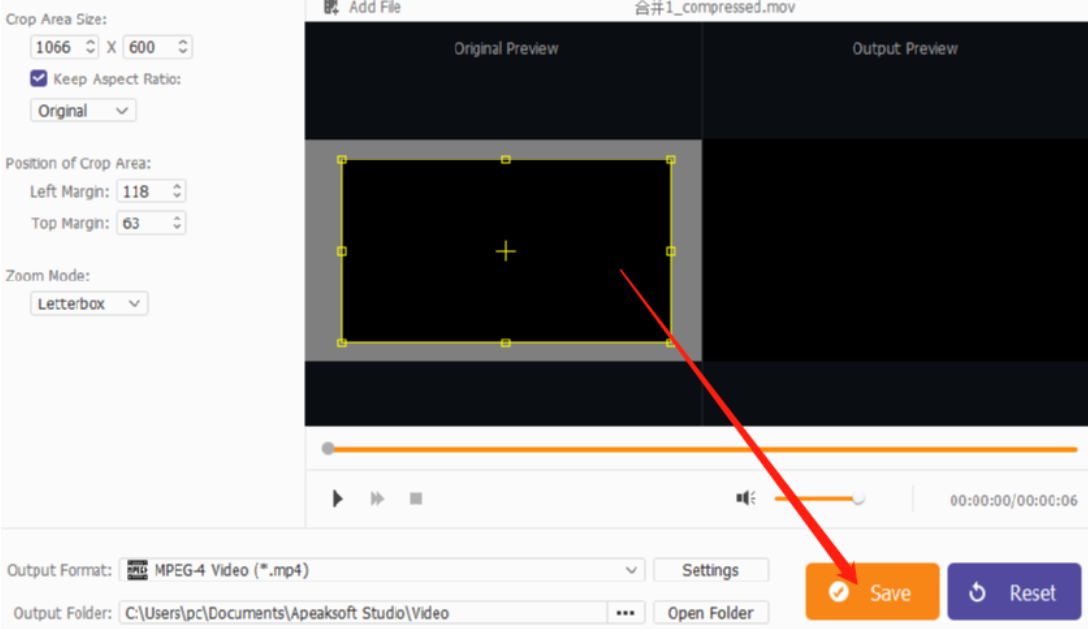
Task: Click the Settings button
Action: [711, 570]
